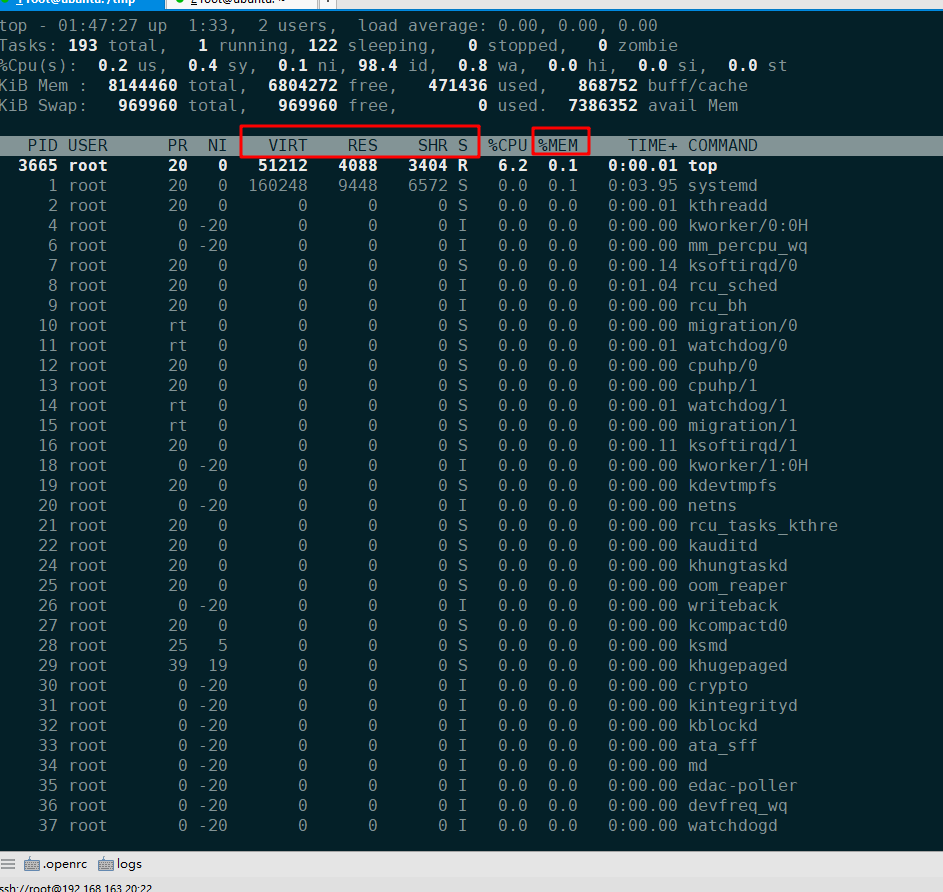Image resolution: width=943 pixels, height=892 pixels.
Task: Select the kcompactd0 command entry
Action: (737, 626)
